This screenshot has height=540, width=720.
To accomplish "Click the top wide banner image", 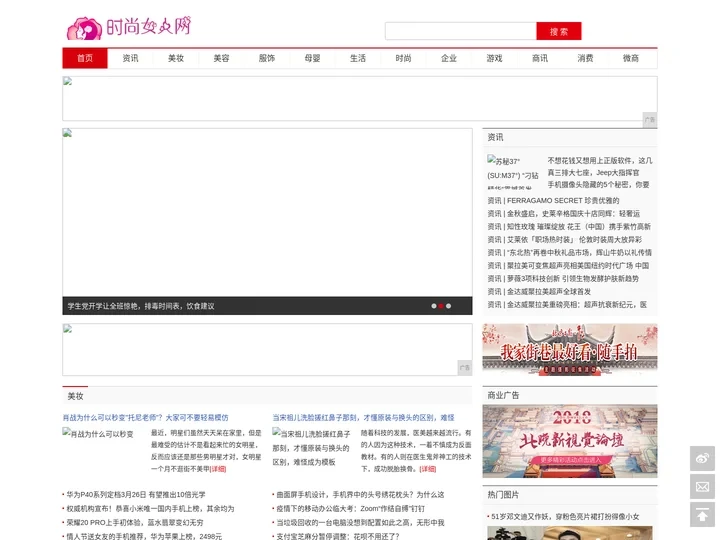I will [360, 99].
